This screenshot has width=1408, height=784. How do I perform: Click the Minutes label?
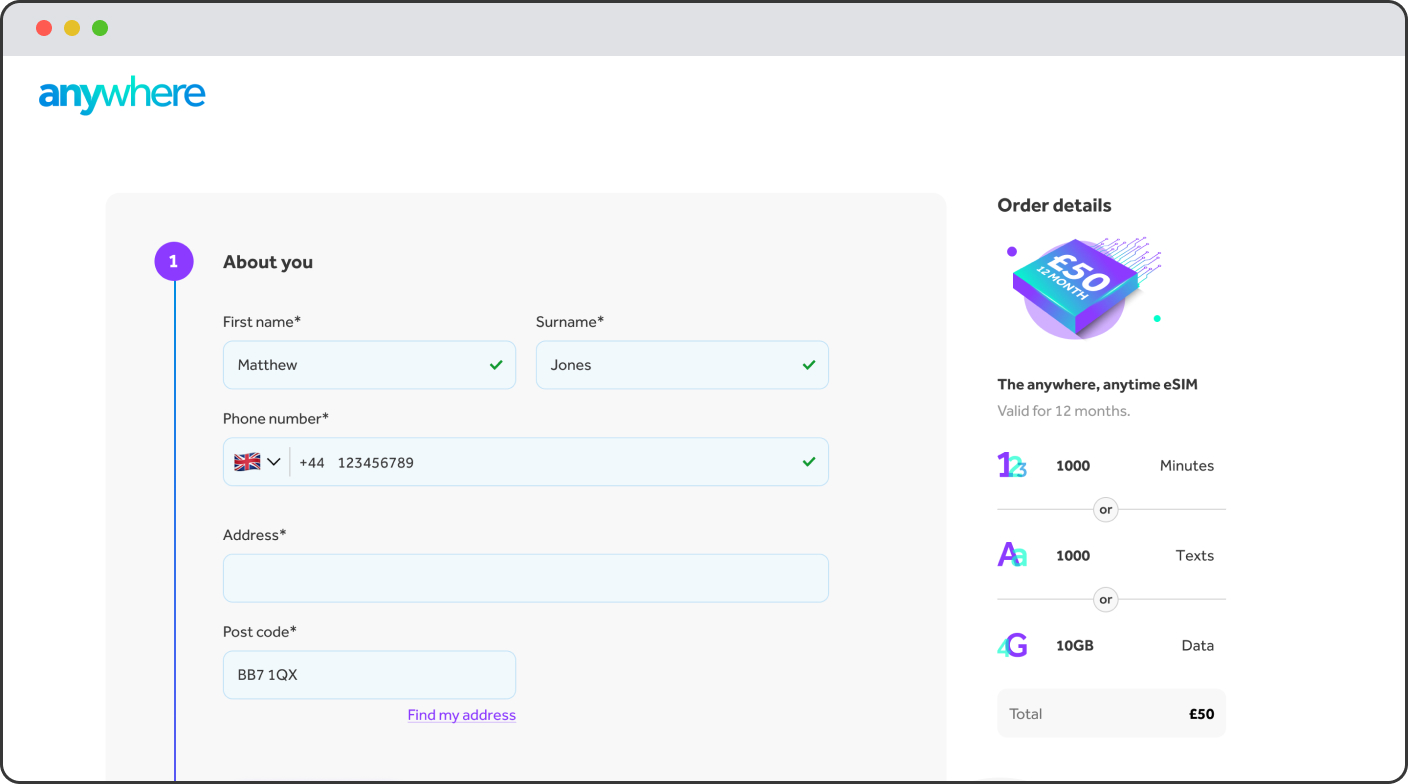pyautogui.click(x=1187, y=466)
